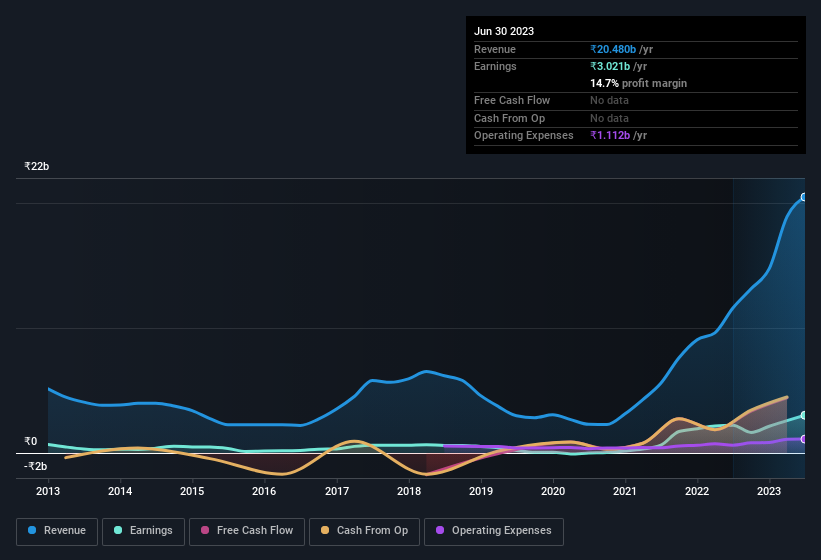821x560 pixels.
Task: Click the 14.7% profit margin text
Action: point(638,83)
